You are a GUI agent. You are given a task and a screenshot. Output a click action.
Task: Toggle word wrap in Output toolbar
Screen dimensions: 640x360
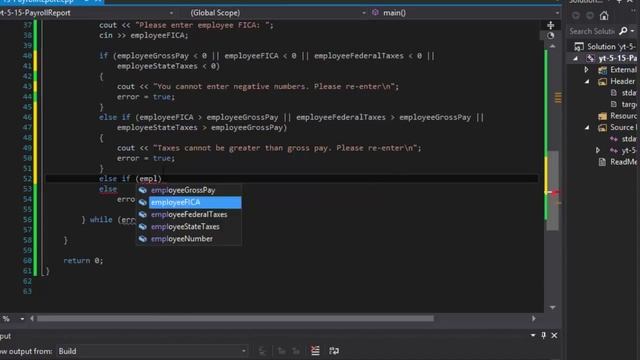coord(334,351)
